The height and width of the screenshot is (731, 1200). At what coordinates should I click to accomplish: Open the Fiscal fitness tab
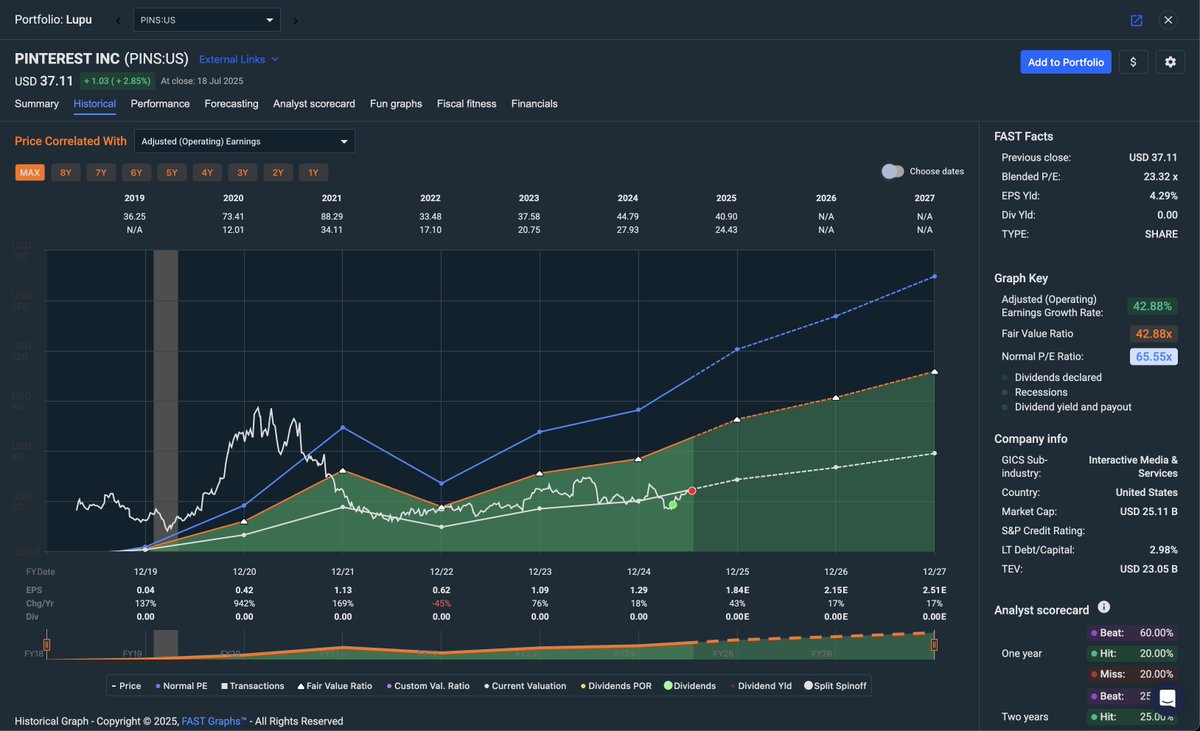click(467, 104)
